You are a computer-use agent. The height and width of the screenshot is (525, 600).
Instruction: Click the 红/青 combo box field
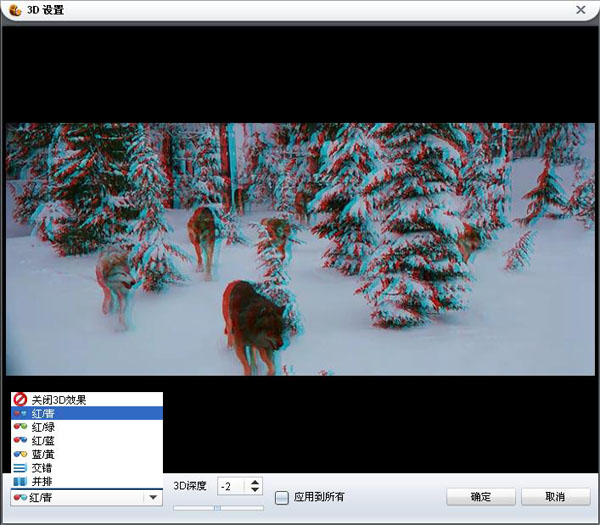point(86,497)
